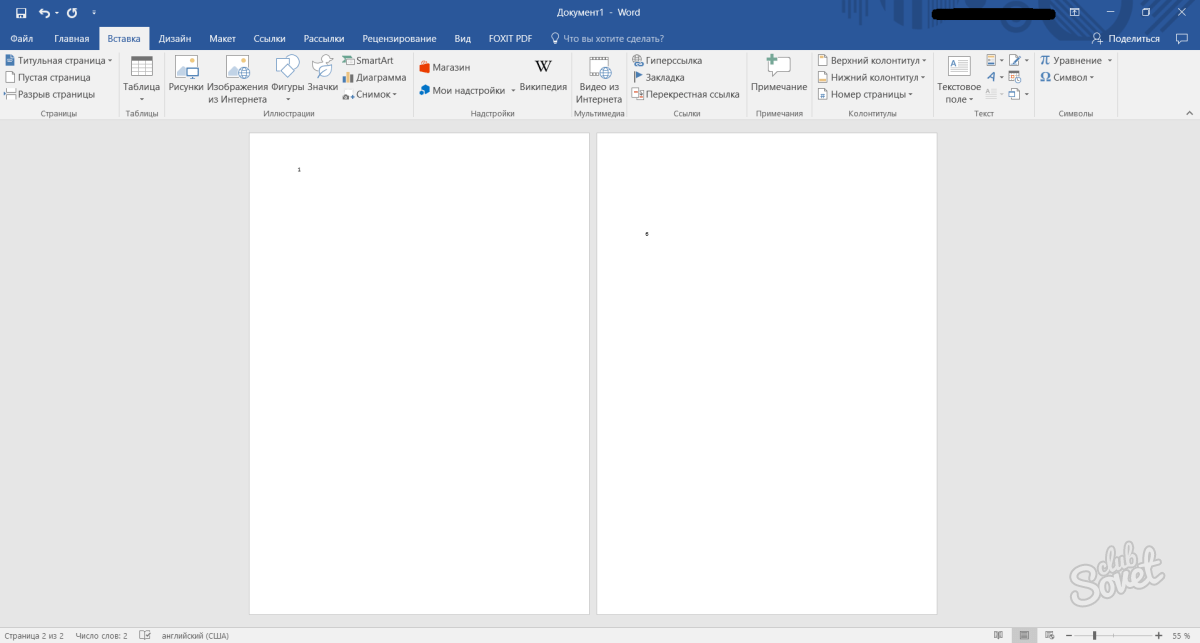Switch to the Главная tab
Screen dimensions: 1200x643
point(72,39)
